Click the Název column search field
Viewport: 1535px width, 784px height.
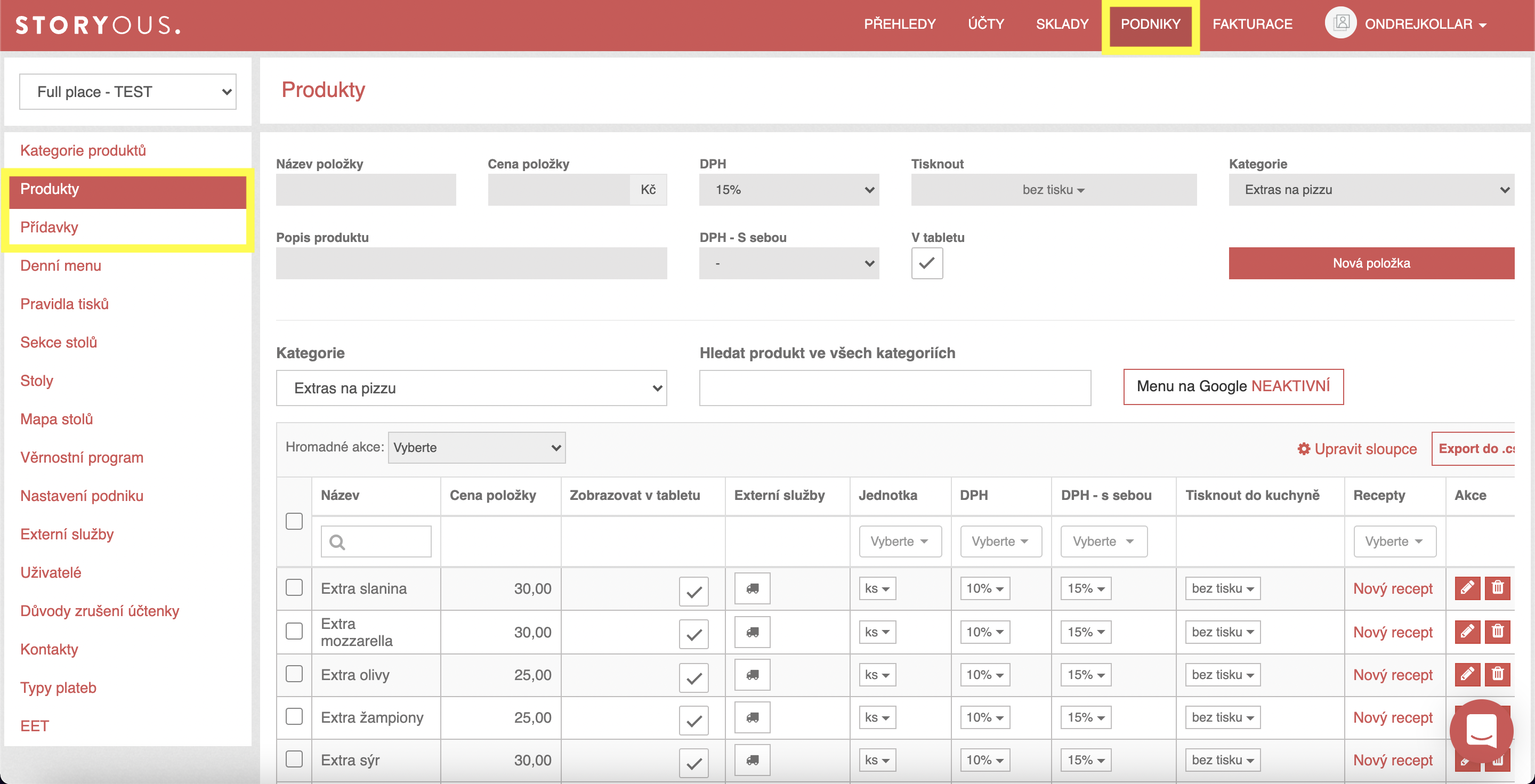tap(376, 541)
